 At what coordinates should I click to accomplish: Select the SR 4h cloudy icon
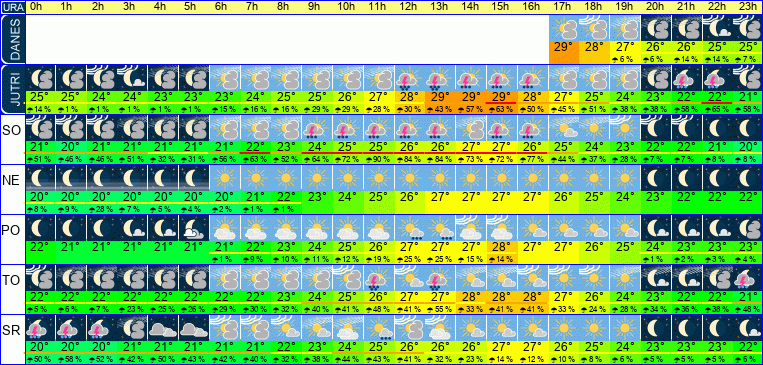(164, 328)
